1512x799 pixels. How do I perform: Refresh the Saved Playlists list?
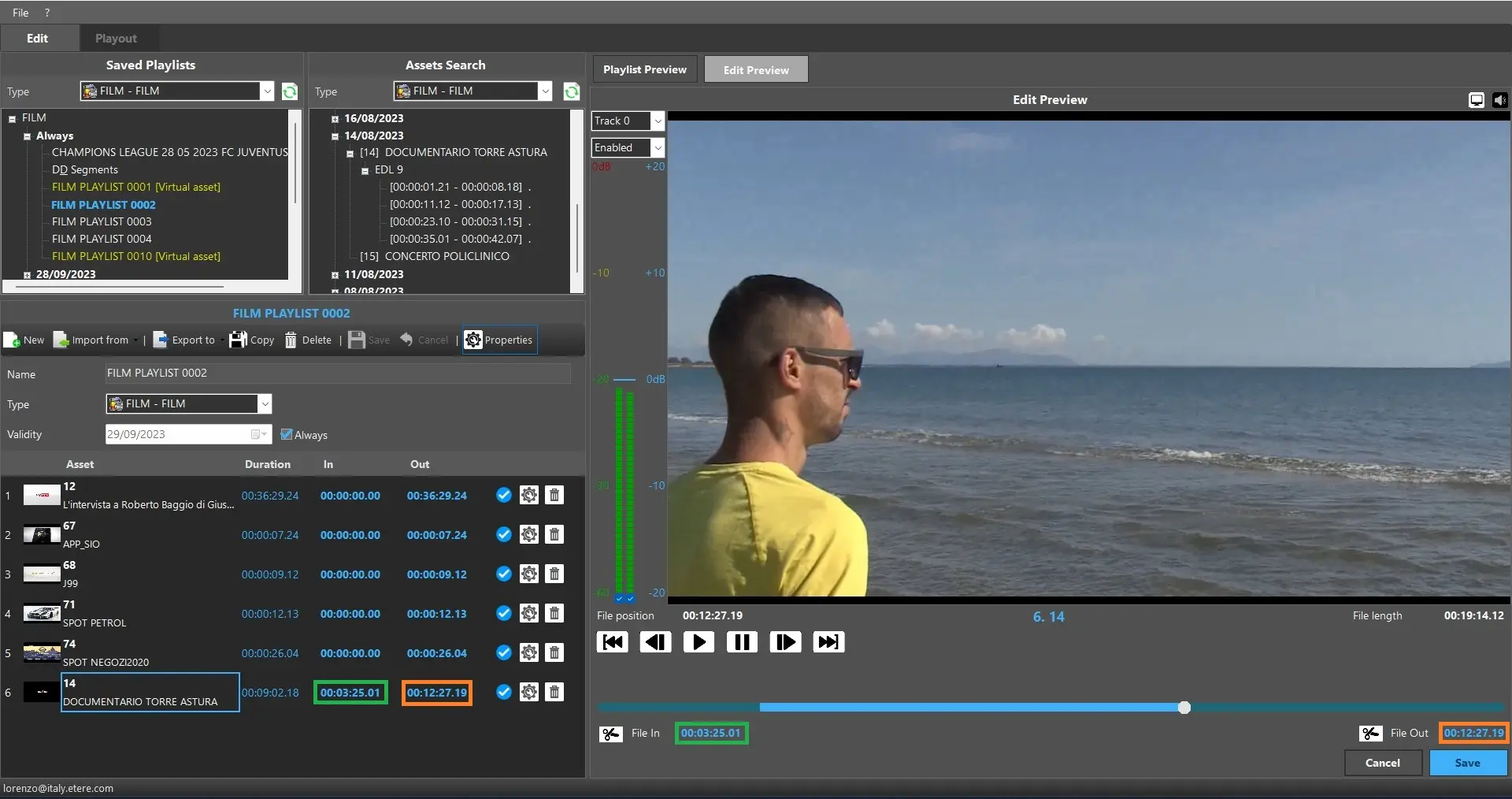(x=290, y=91)
